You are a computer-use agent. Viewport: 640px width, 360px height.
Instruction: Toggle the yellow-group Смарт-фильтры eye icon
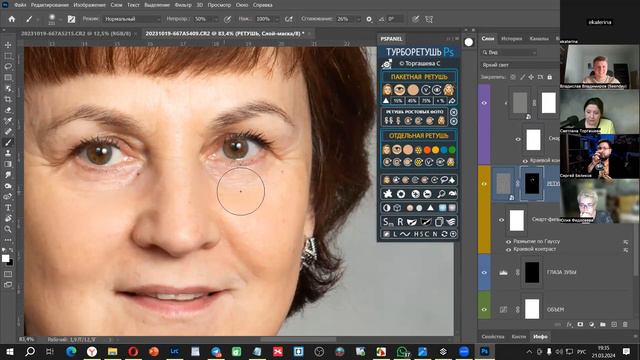502,220
